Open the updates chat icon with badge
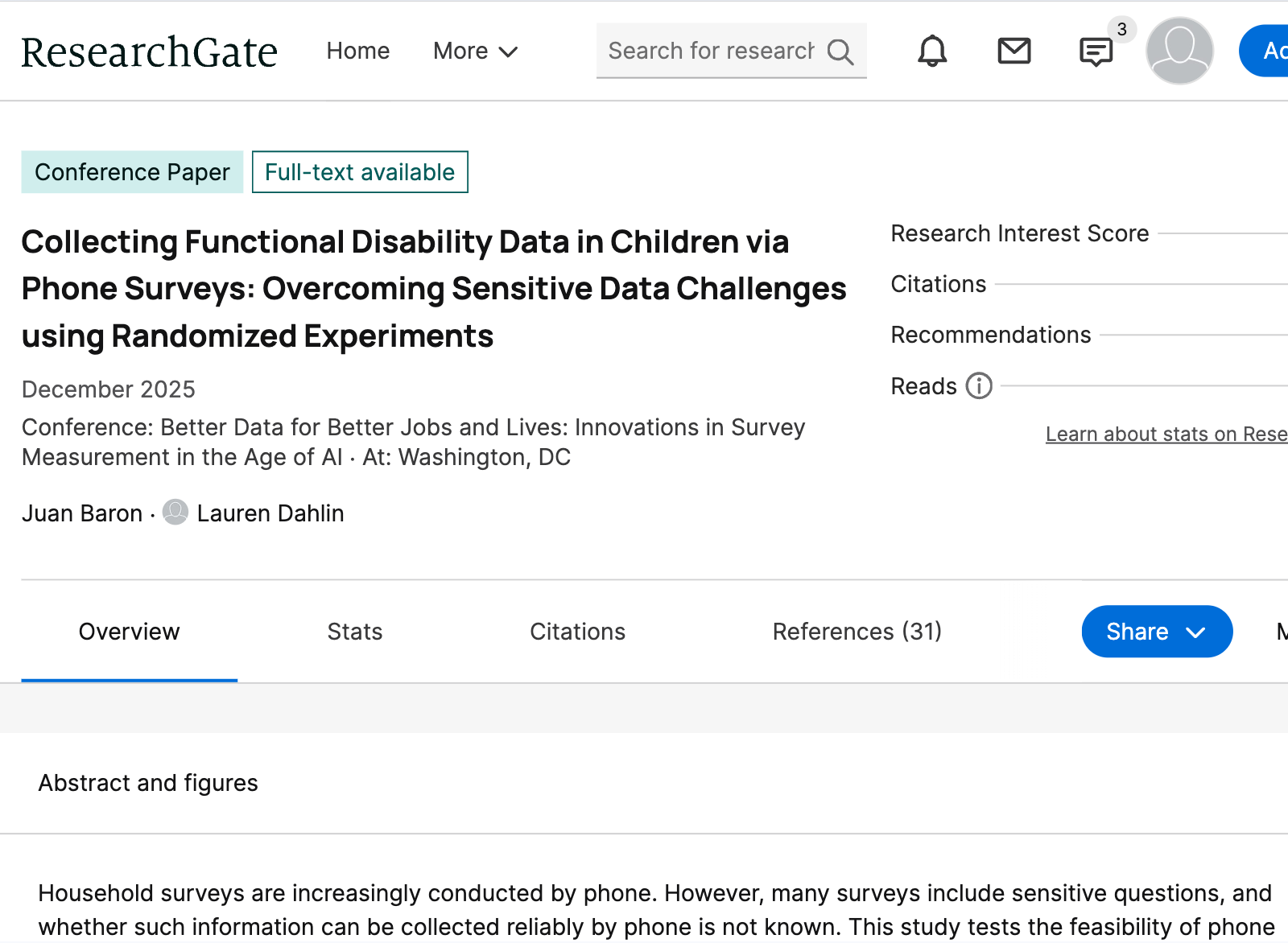 (x=1096, y=52)
